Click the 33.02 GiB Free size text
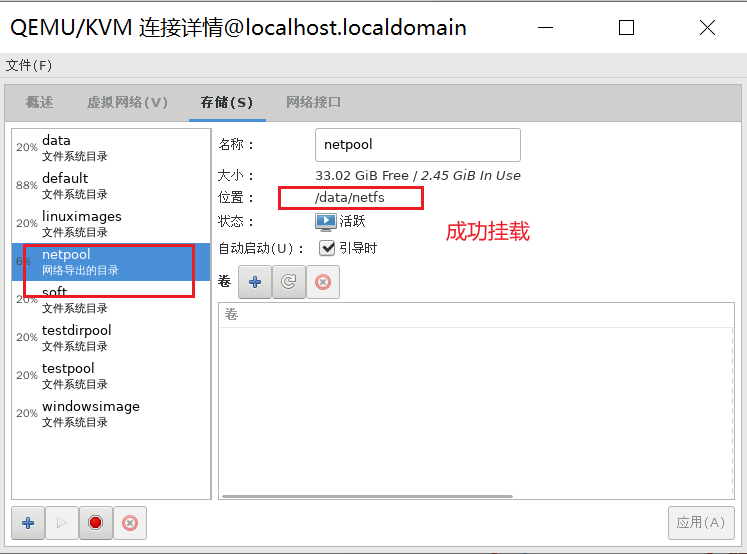 (x=362, y=175)
